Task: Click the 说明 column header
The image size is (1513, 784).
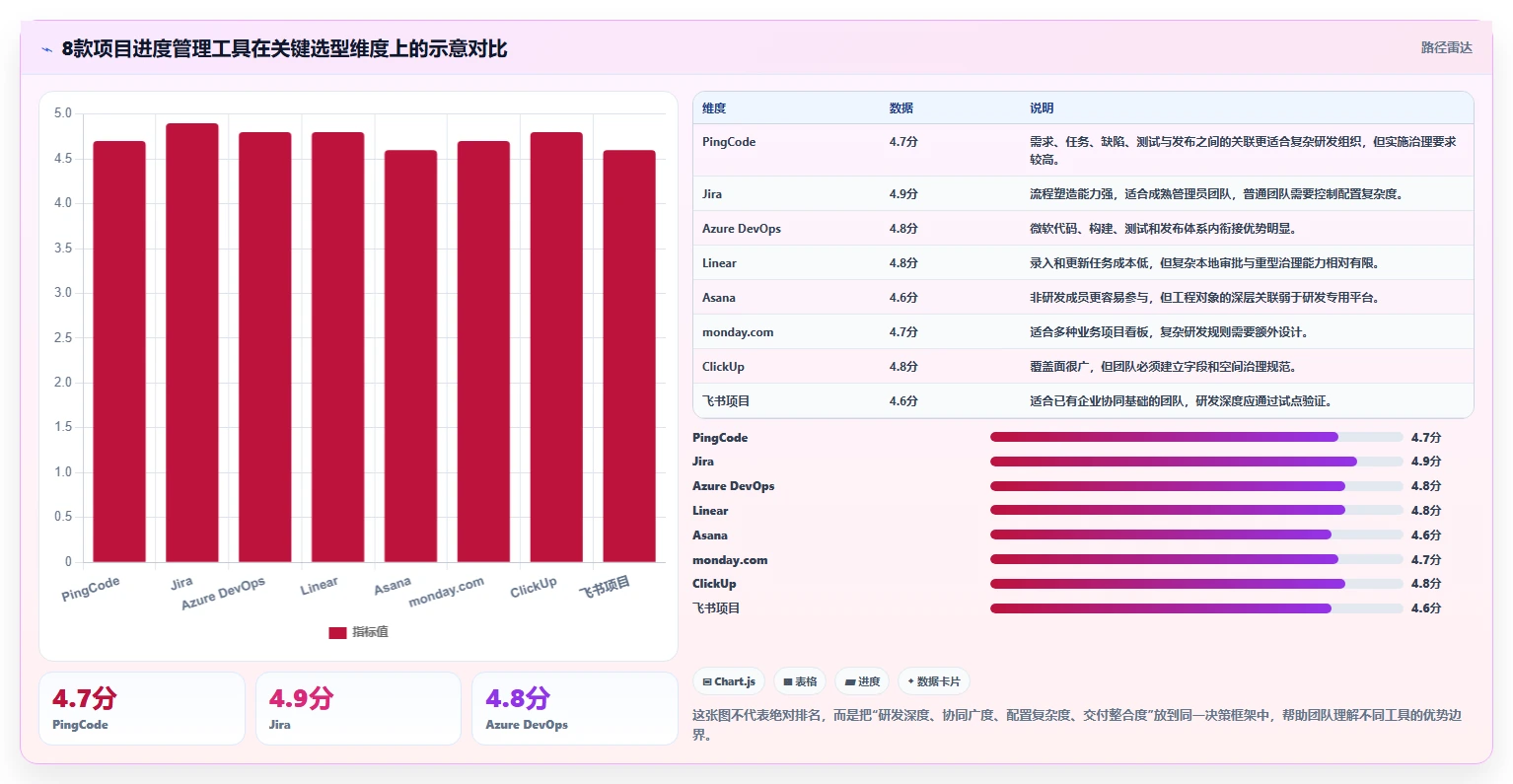Action: 1042,108
